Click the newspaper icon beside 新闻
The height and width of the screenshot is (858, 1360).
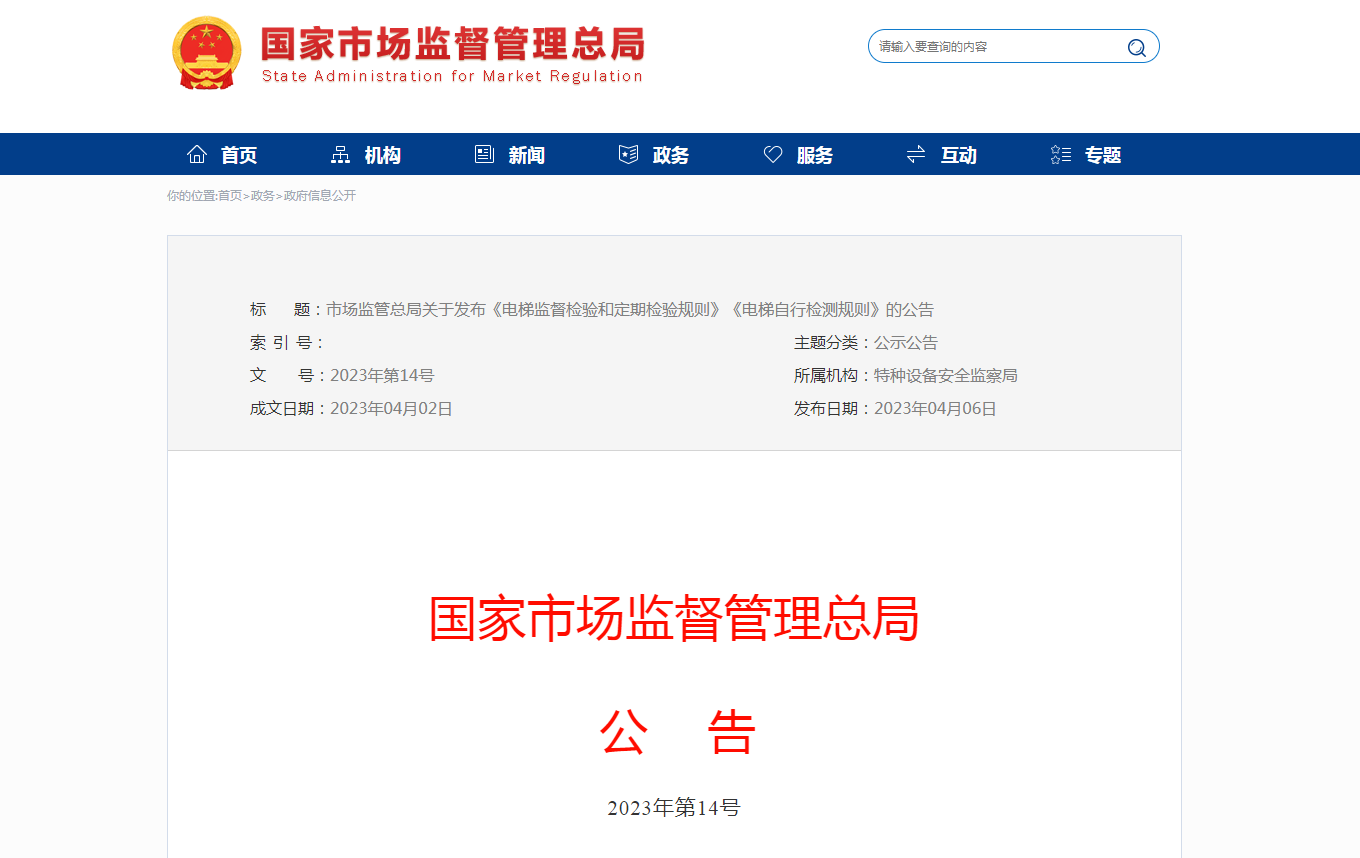(x=485, y=154)
